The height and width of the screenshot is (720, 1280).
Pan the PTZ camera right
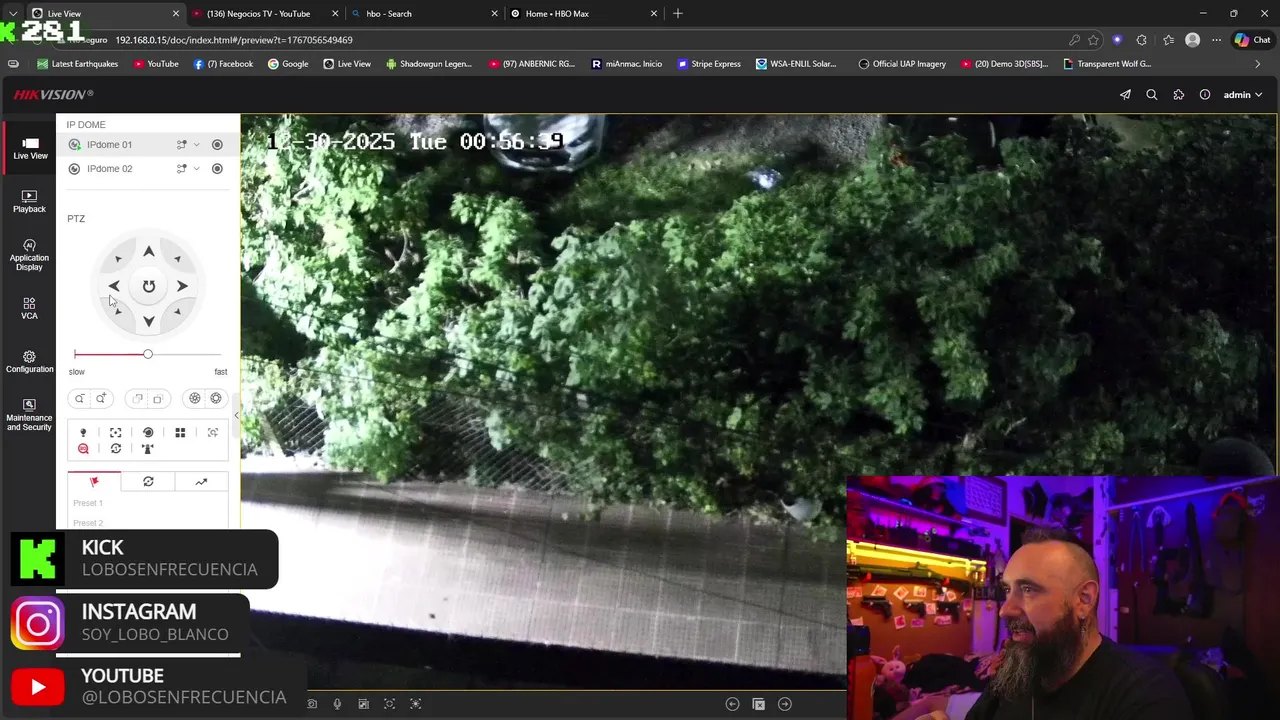182,286
